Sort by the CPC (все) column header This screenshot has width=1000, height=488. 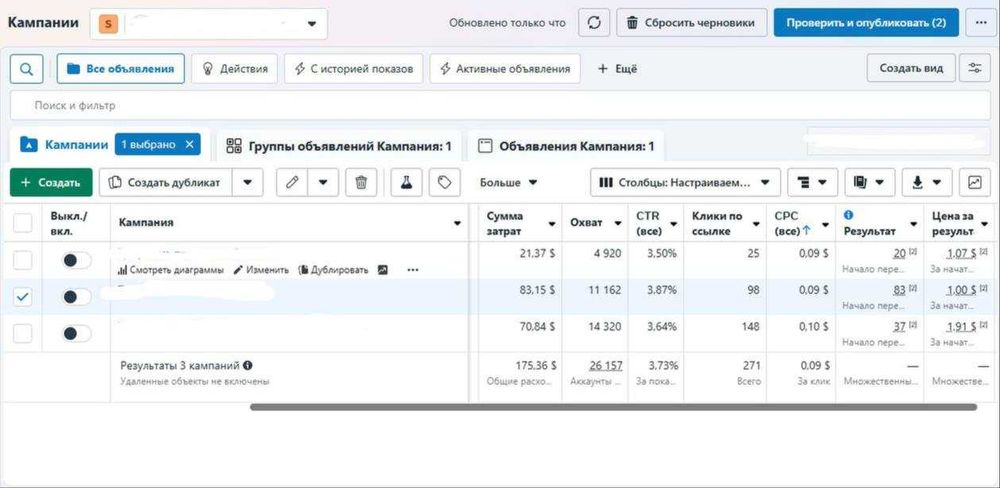791,223
